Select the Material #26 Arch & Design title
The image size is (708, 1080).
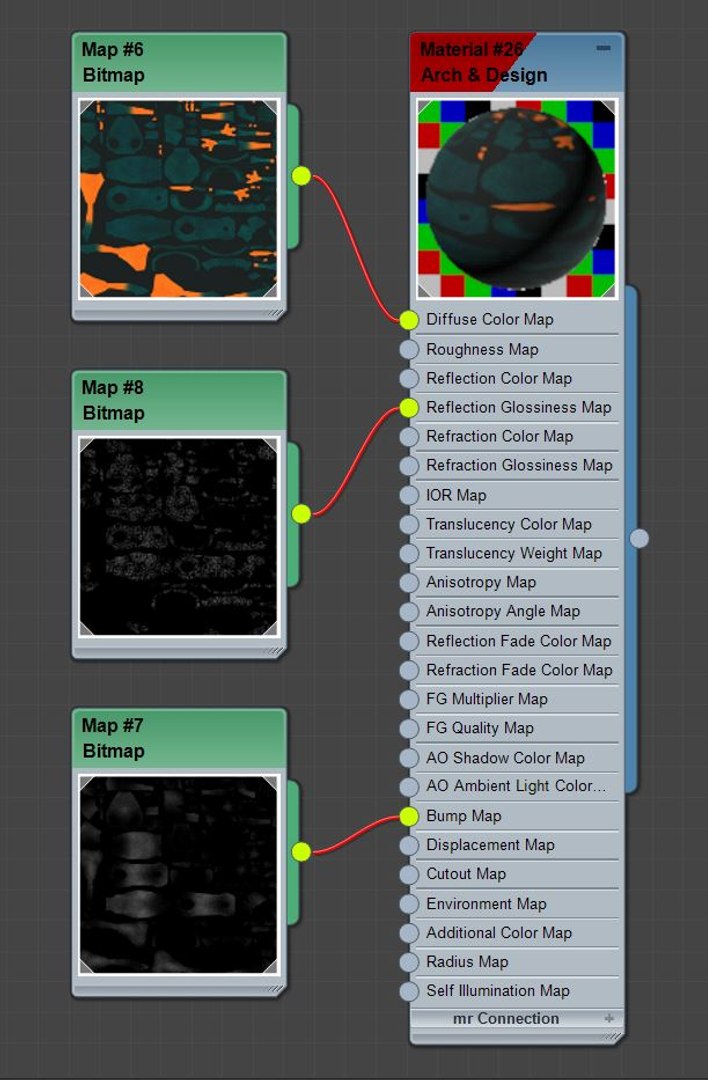pyautogui.click(x=517, y=62)
